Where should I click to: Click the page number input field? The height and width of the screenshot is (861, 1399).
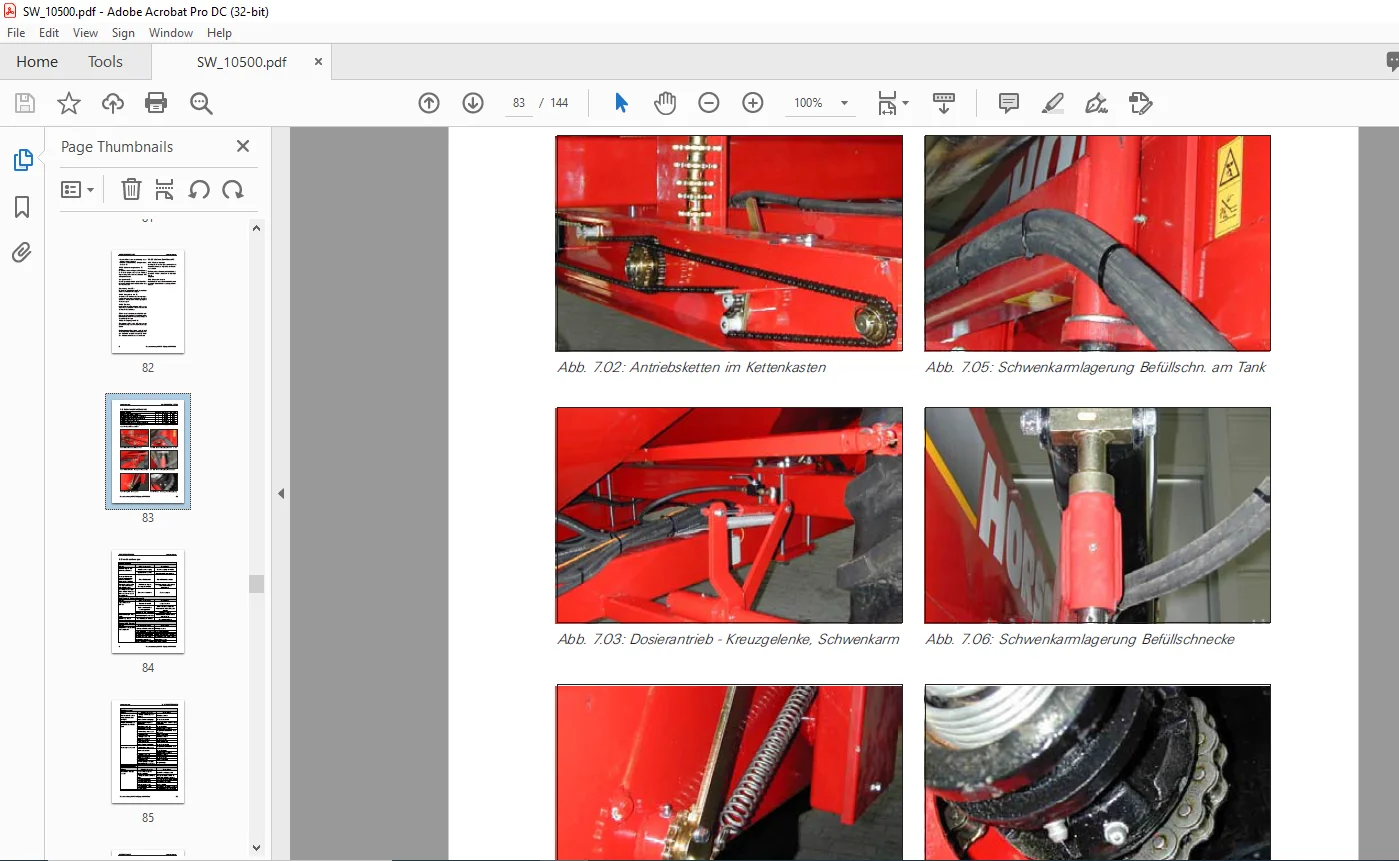click(518, 103)
